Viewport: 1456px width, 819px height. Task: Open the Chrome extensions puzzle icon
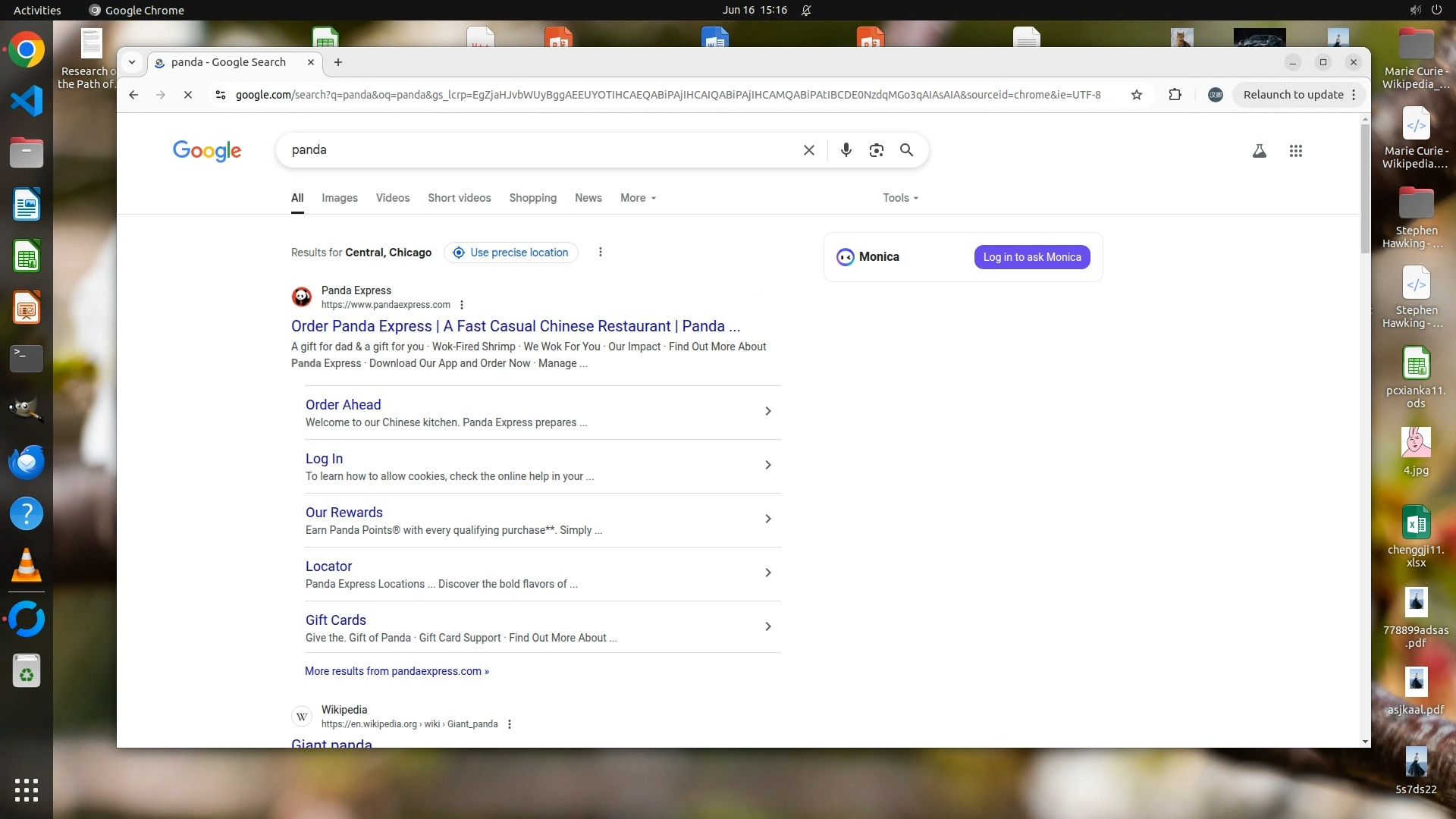coord(1175,95)
